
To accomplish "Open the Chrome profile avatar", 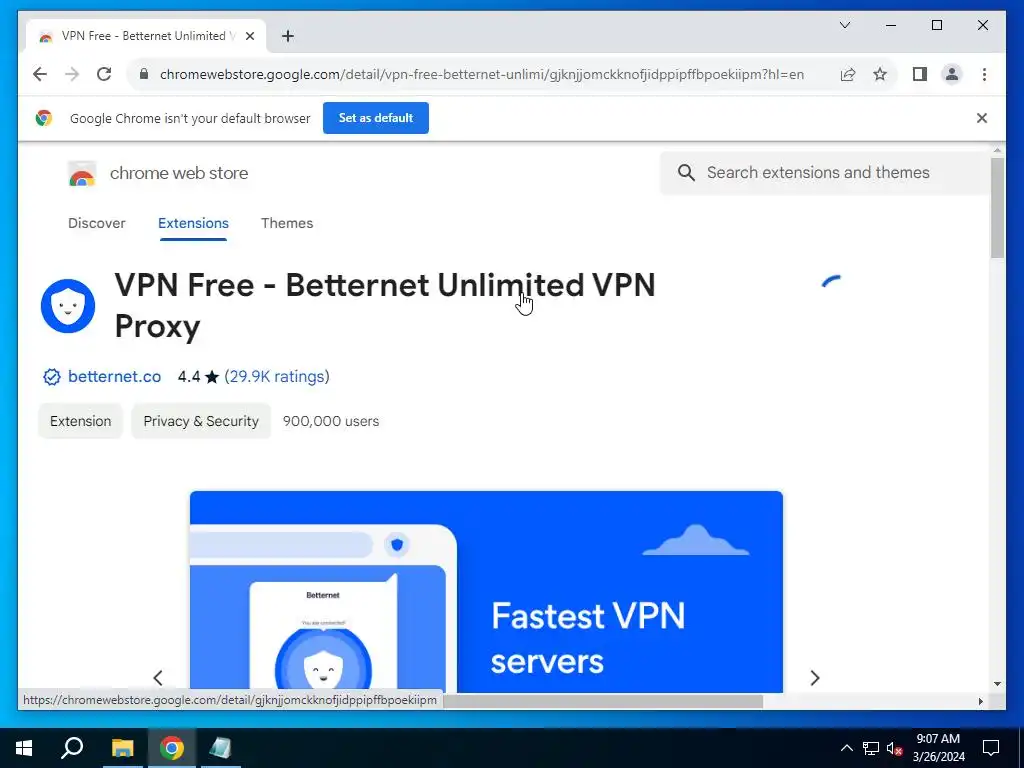I will click(952, 74).
